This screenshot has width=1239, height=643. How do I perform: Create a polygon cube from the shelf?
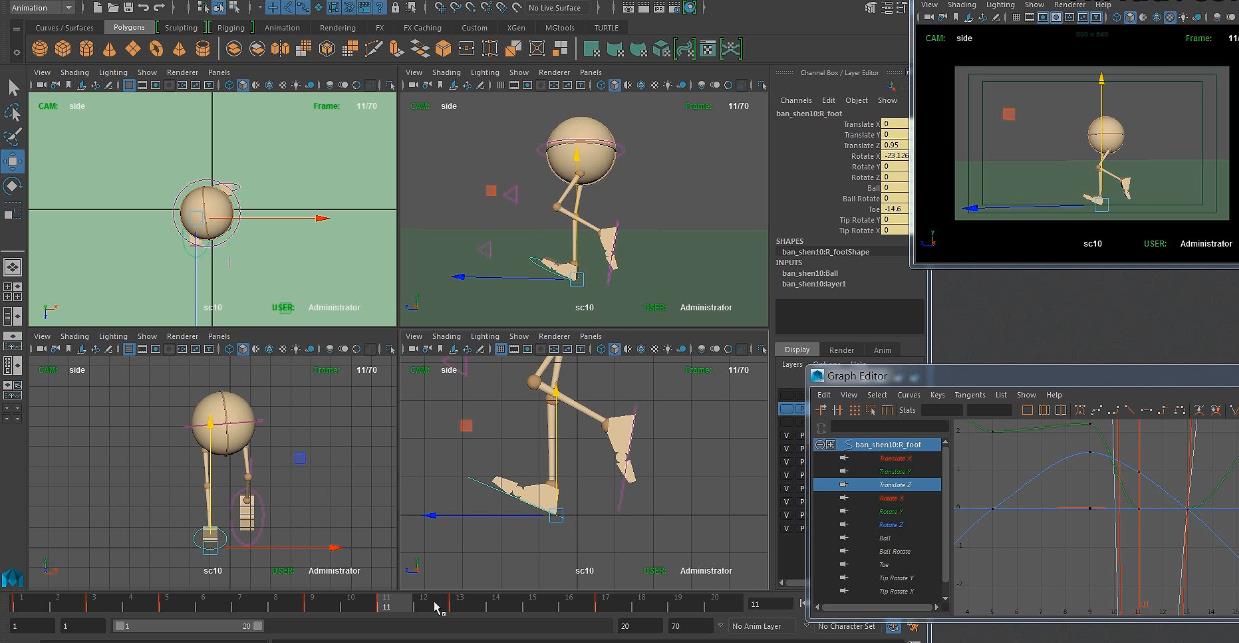[x=63, y=49]
